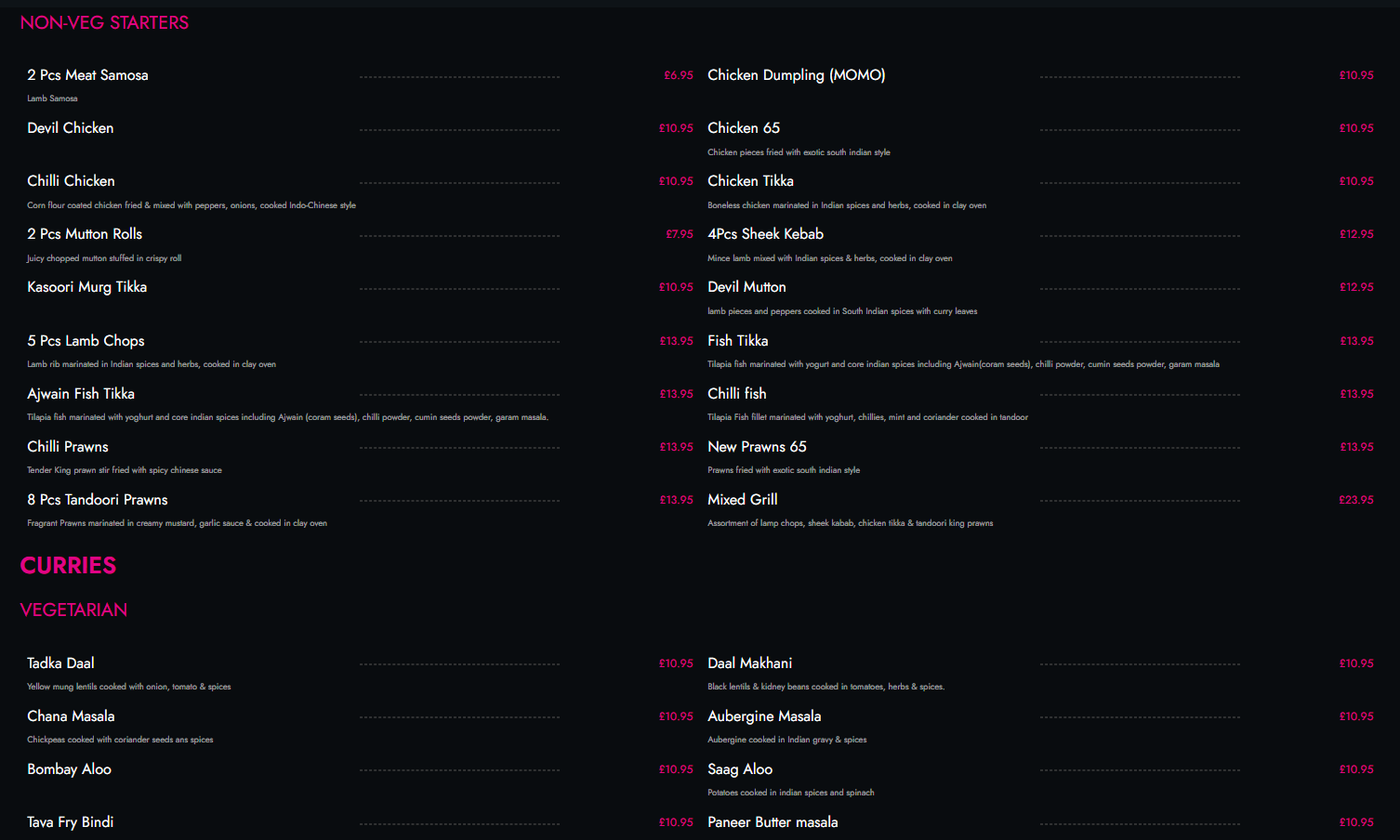Click the Kasoori Murg Tikka item

86,287
